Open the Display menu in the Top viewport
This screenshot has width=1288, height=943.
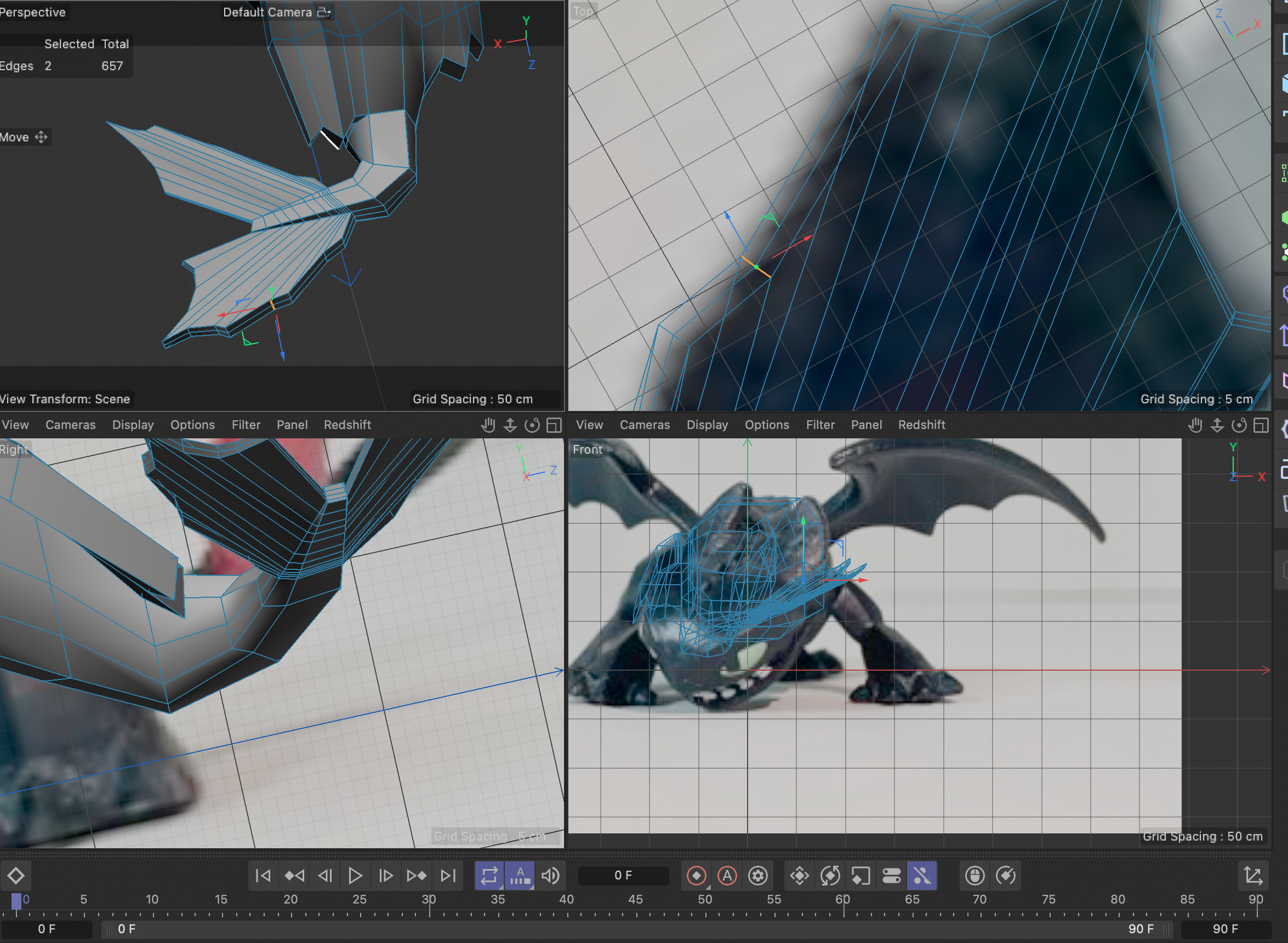click(x=708, y=425)
